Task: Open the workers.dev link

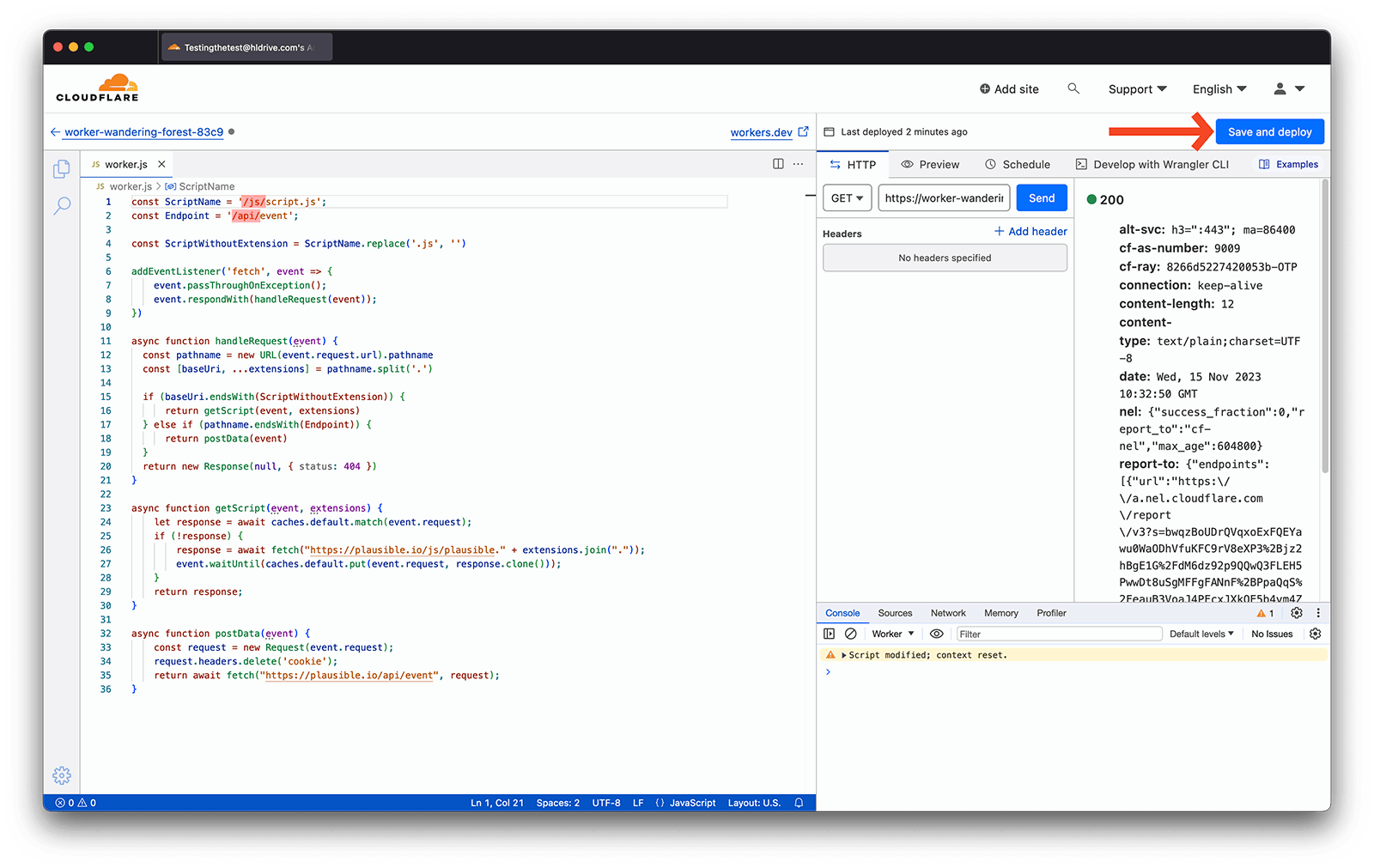Action: coord(769,132)
